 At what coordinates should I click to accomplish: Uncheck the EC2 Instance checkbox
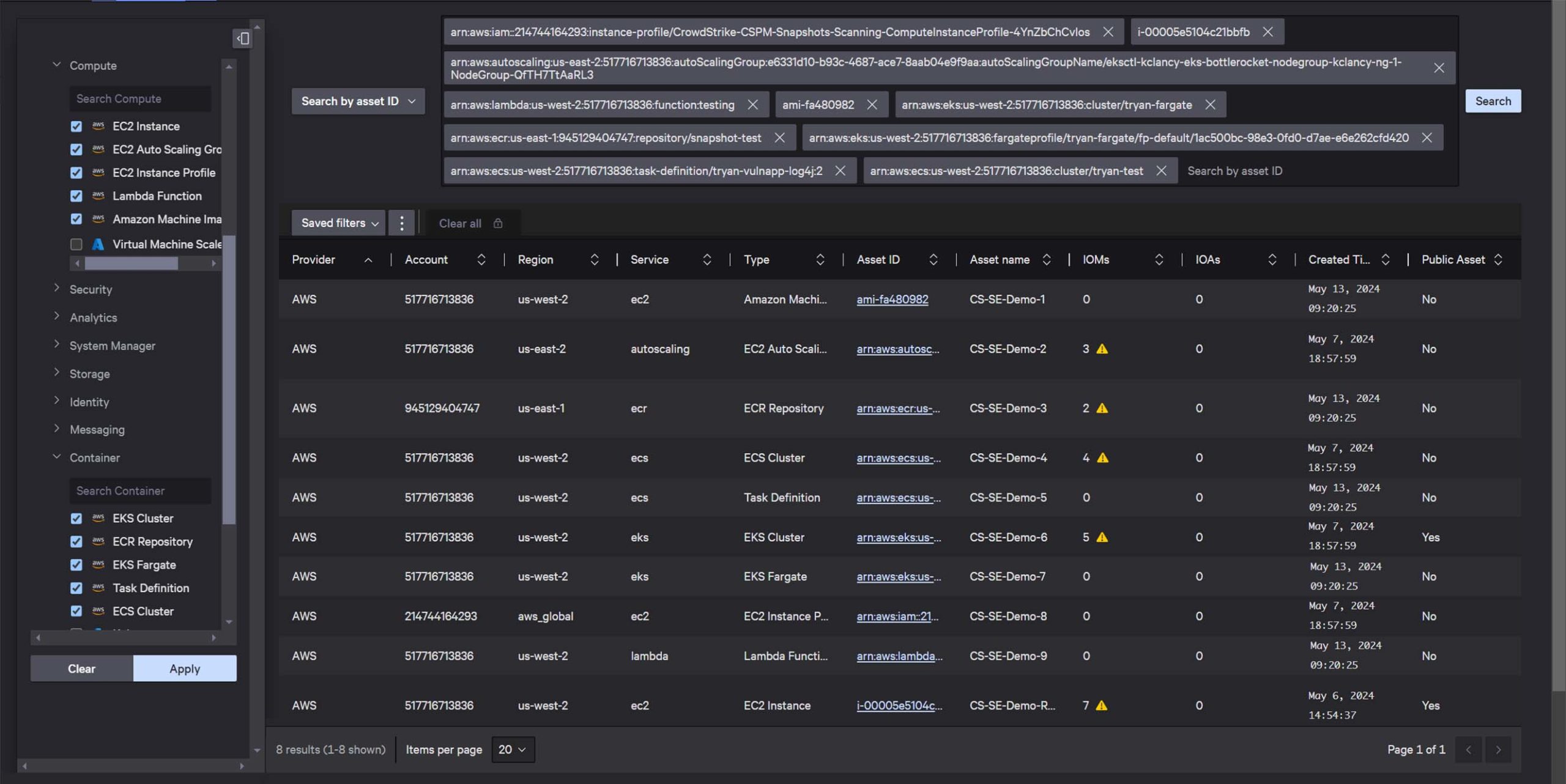(76, 127)
